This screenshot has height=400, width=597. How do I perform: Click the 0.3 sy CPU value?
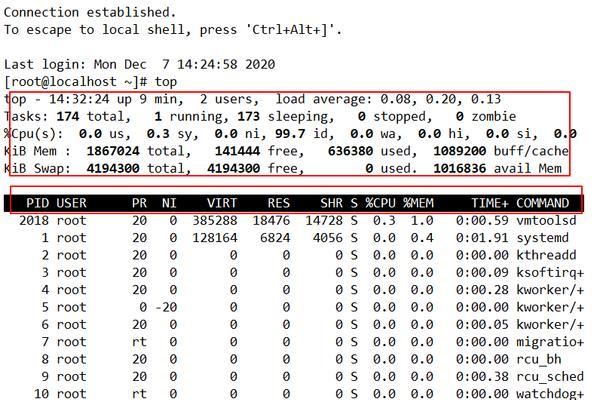[158, 134]
